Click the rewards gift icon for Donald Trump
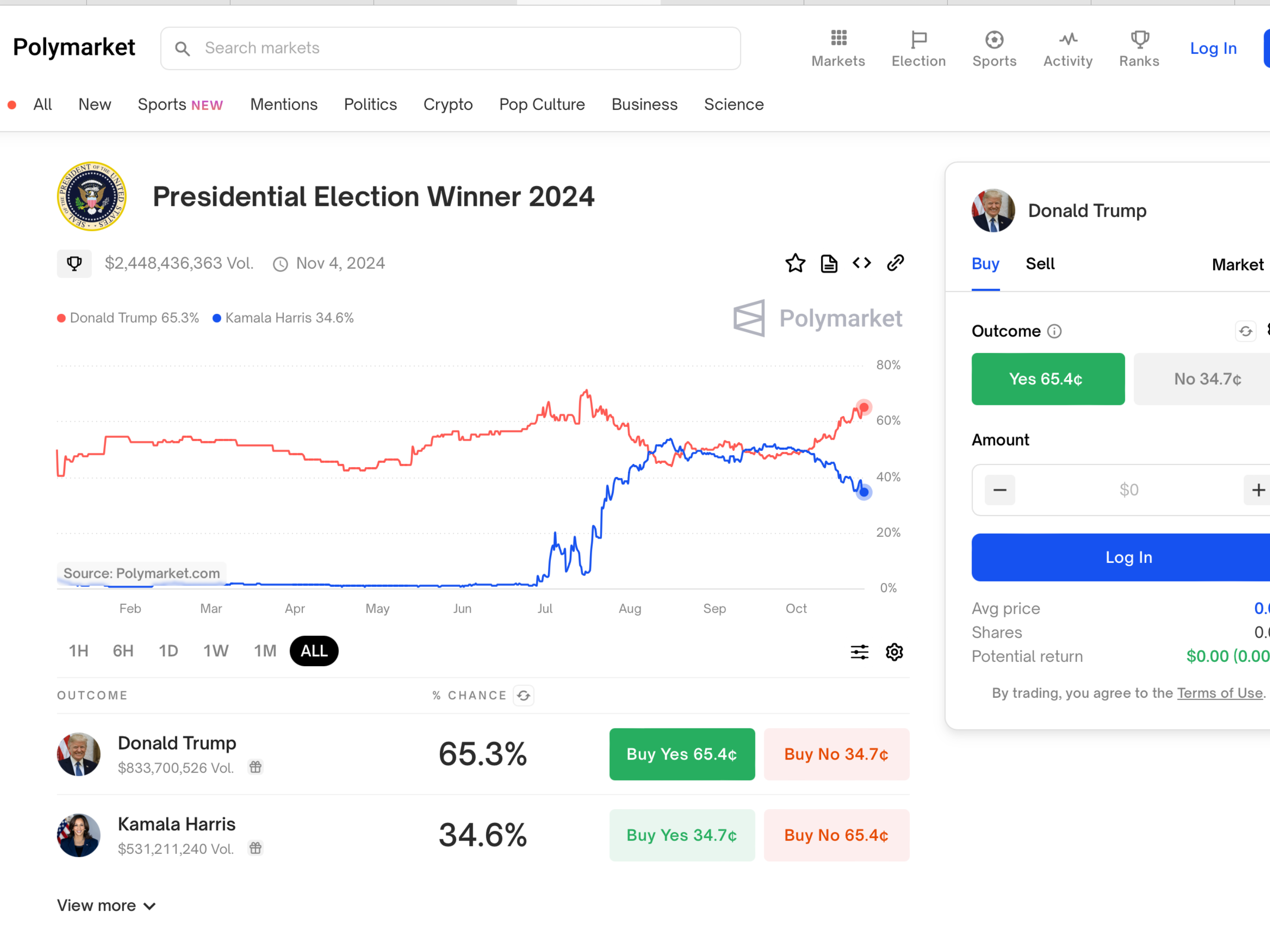 (256, 767)
